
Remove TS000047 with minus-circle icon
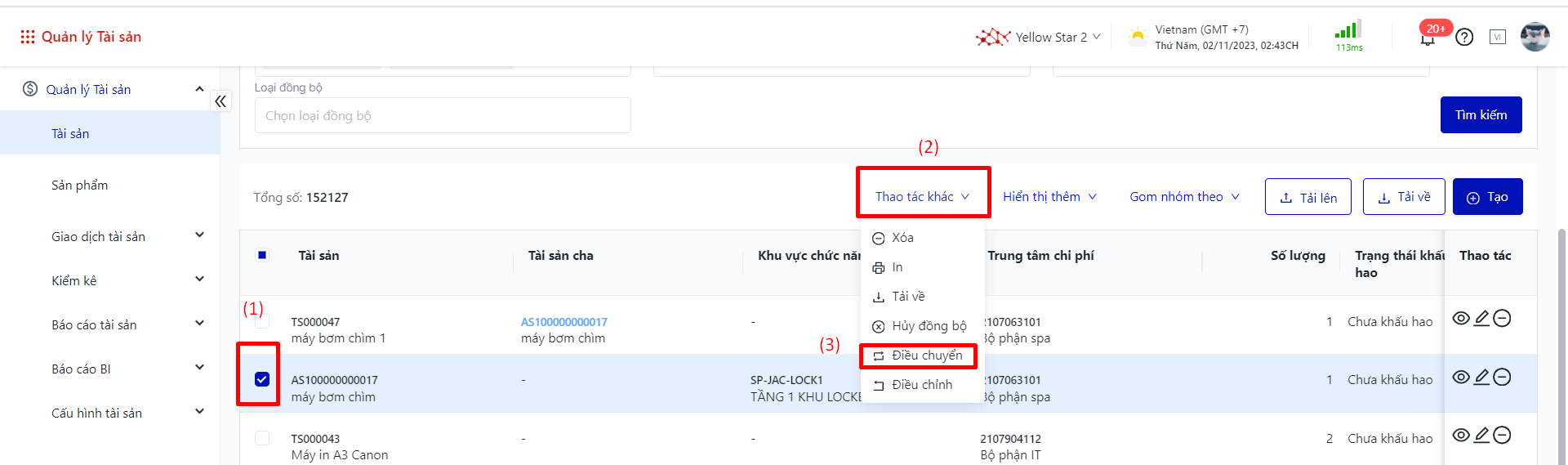point(1502,318)
